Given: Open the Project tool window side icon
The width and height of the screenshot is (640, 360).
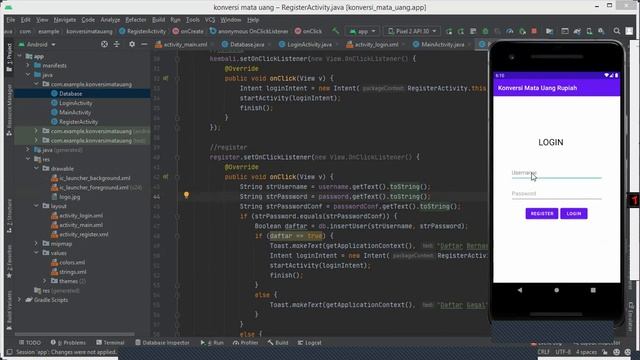Looking at the screenshot, I should tap(9, 57).
